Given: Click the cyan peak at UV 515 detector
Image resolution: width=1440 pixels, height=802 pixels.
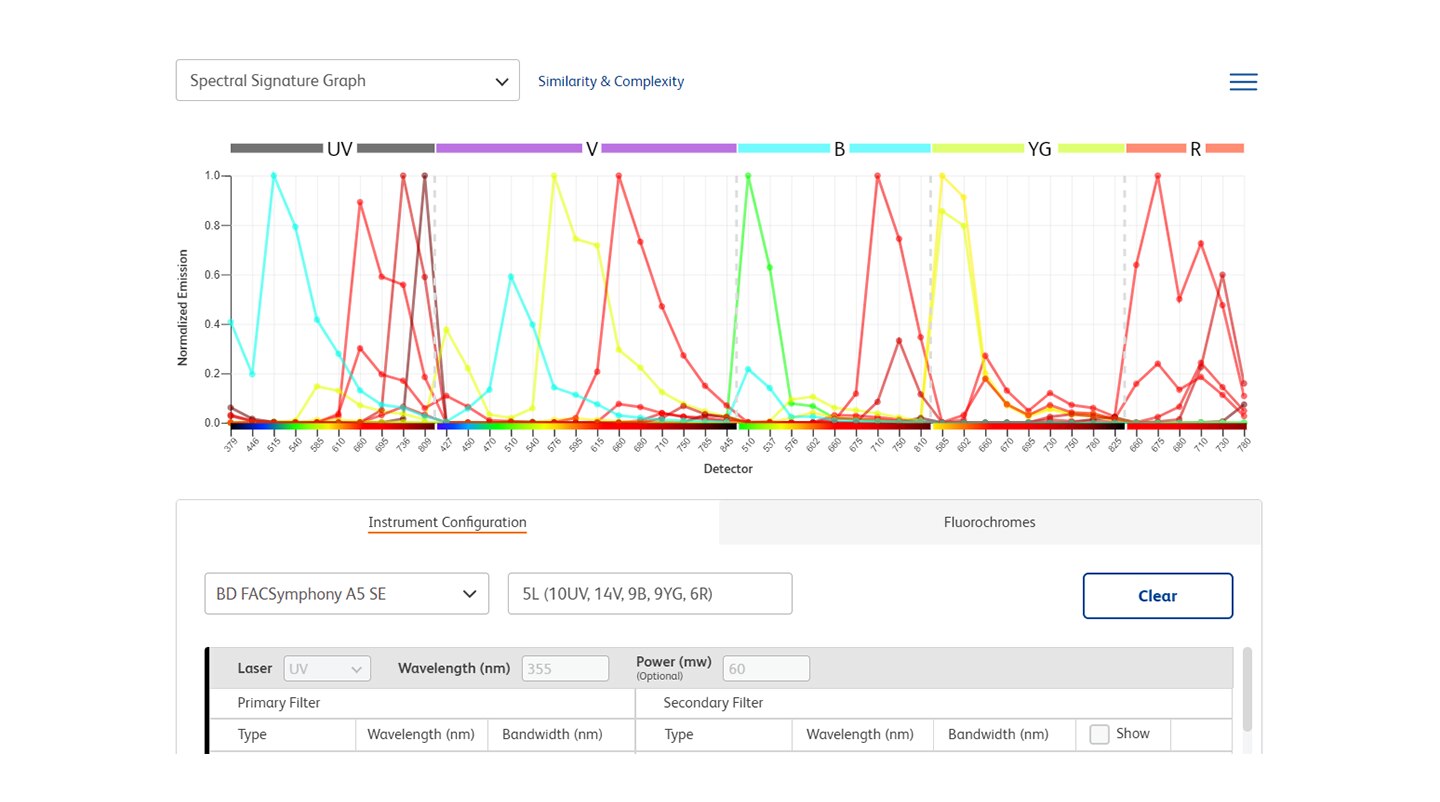Looking at the screenshot, I should (x=273, y=176).
